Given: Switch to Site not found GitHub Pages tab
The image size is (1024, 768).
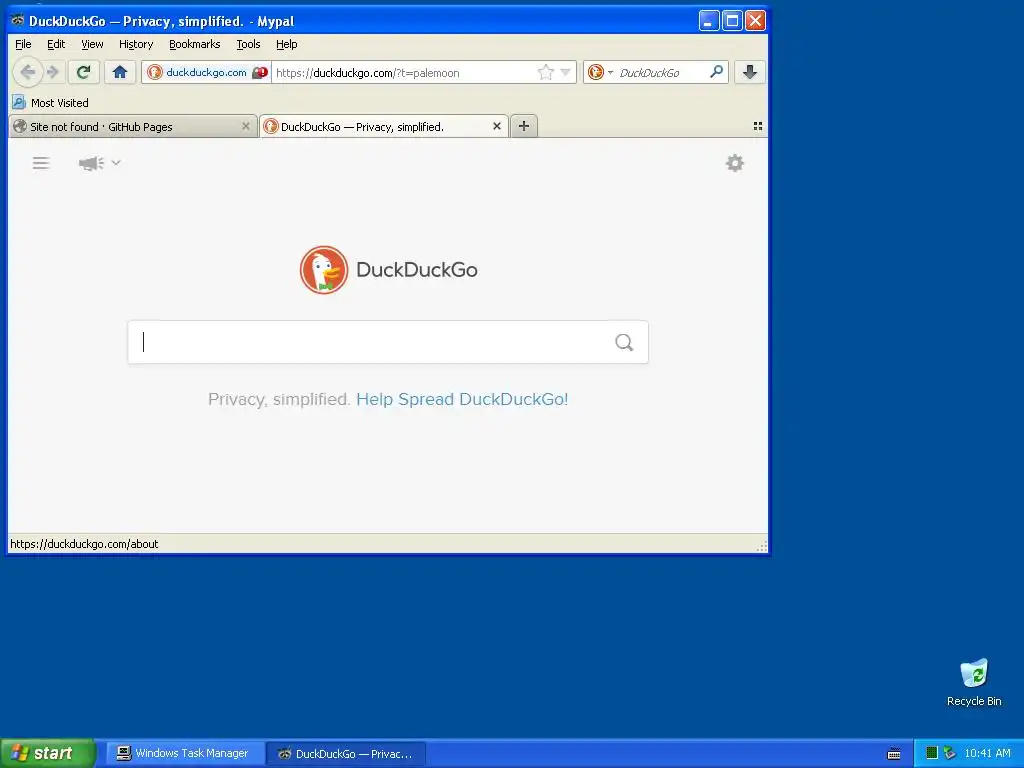Looking at the screenshot, I should (x=133, y=126).
